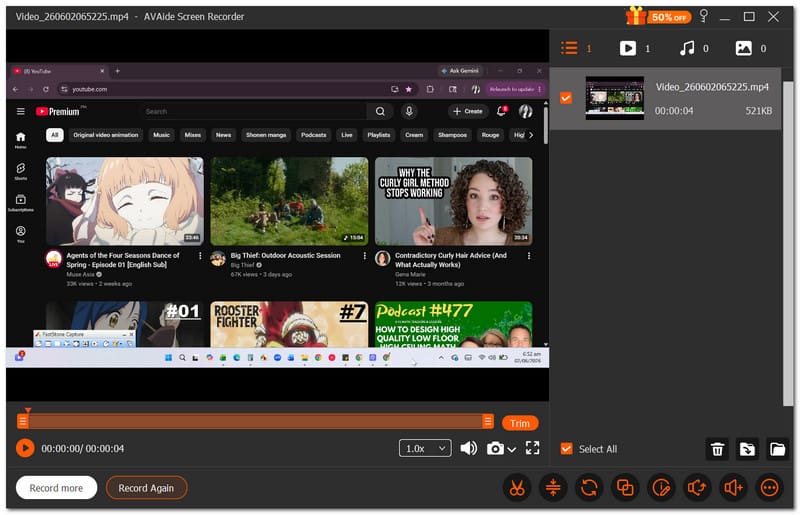Click the 00:00:04 duration in list
Screen dimensions: 800x515
674,111
